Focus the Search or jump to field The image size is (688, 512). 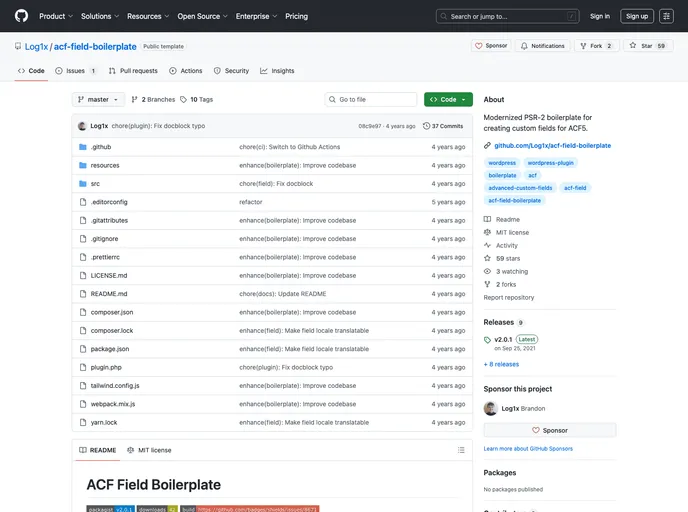click(x=508, y=16)
